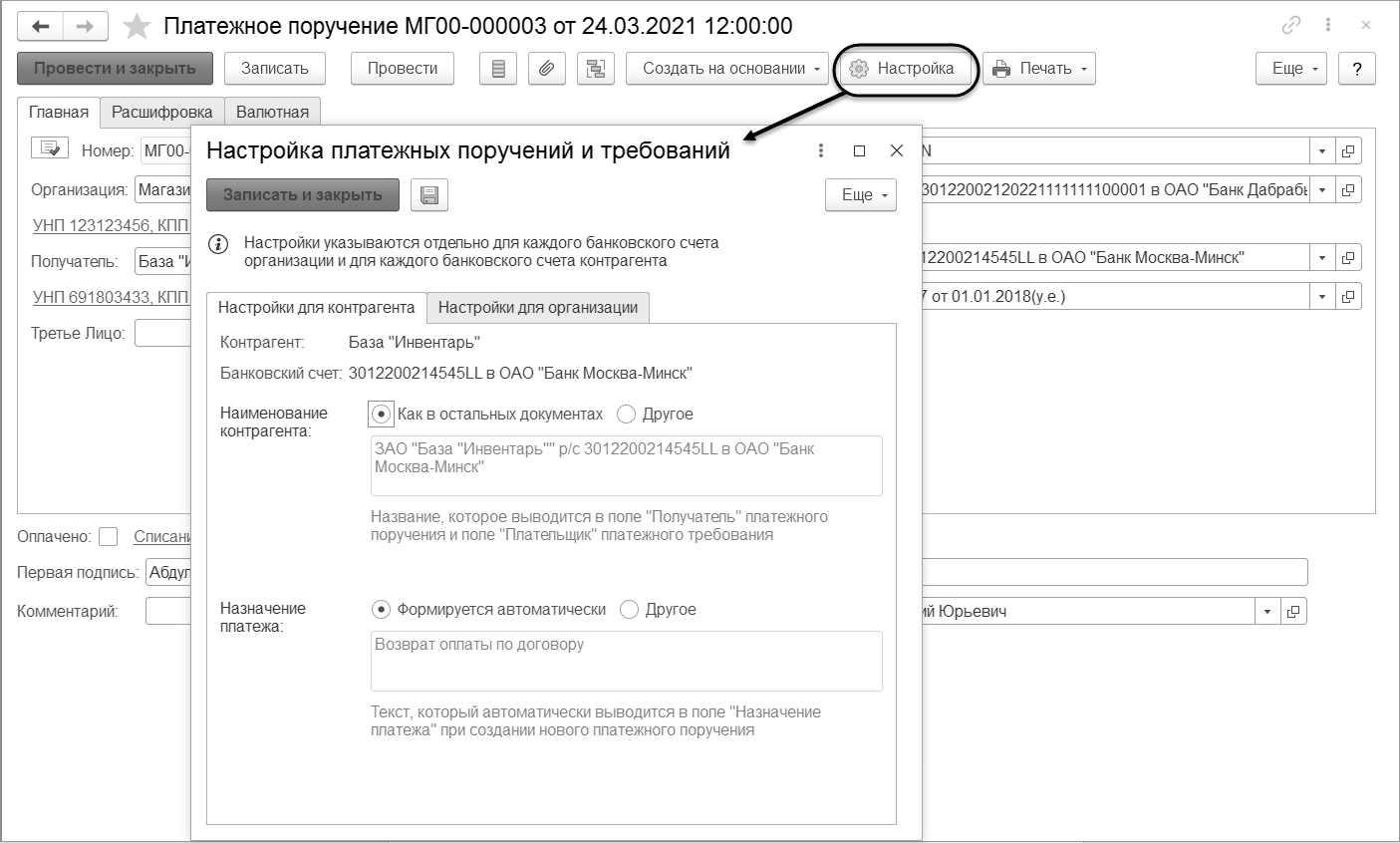Click the Комментарий input field
Image resolution: width=1400 pixels, height=843 pixels.
click(x=167, y=611)
